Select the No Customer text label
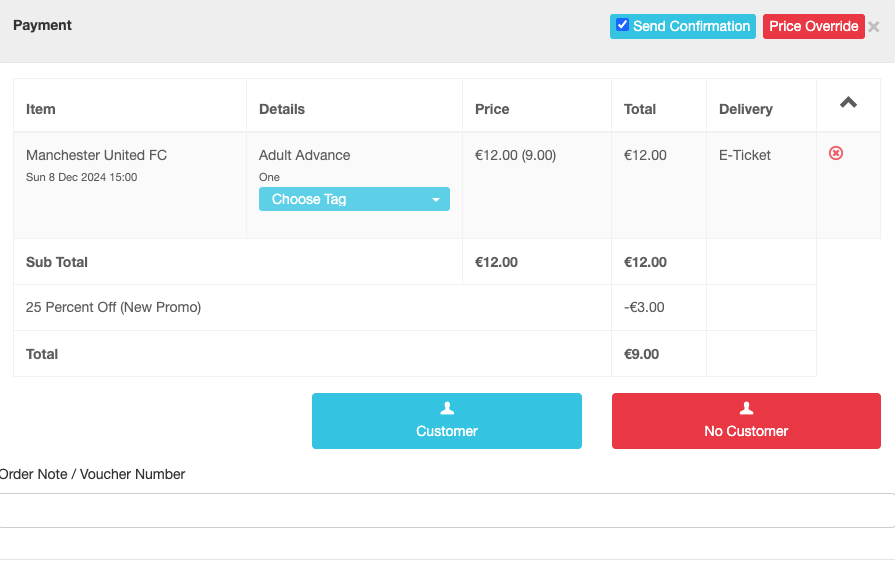 tap(746, 431)
